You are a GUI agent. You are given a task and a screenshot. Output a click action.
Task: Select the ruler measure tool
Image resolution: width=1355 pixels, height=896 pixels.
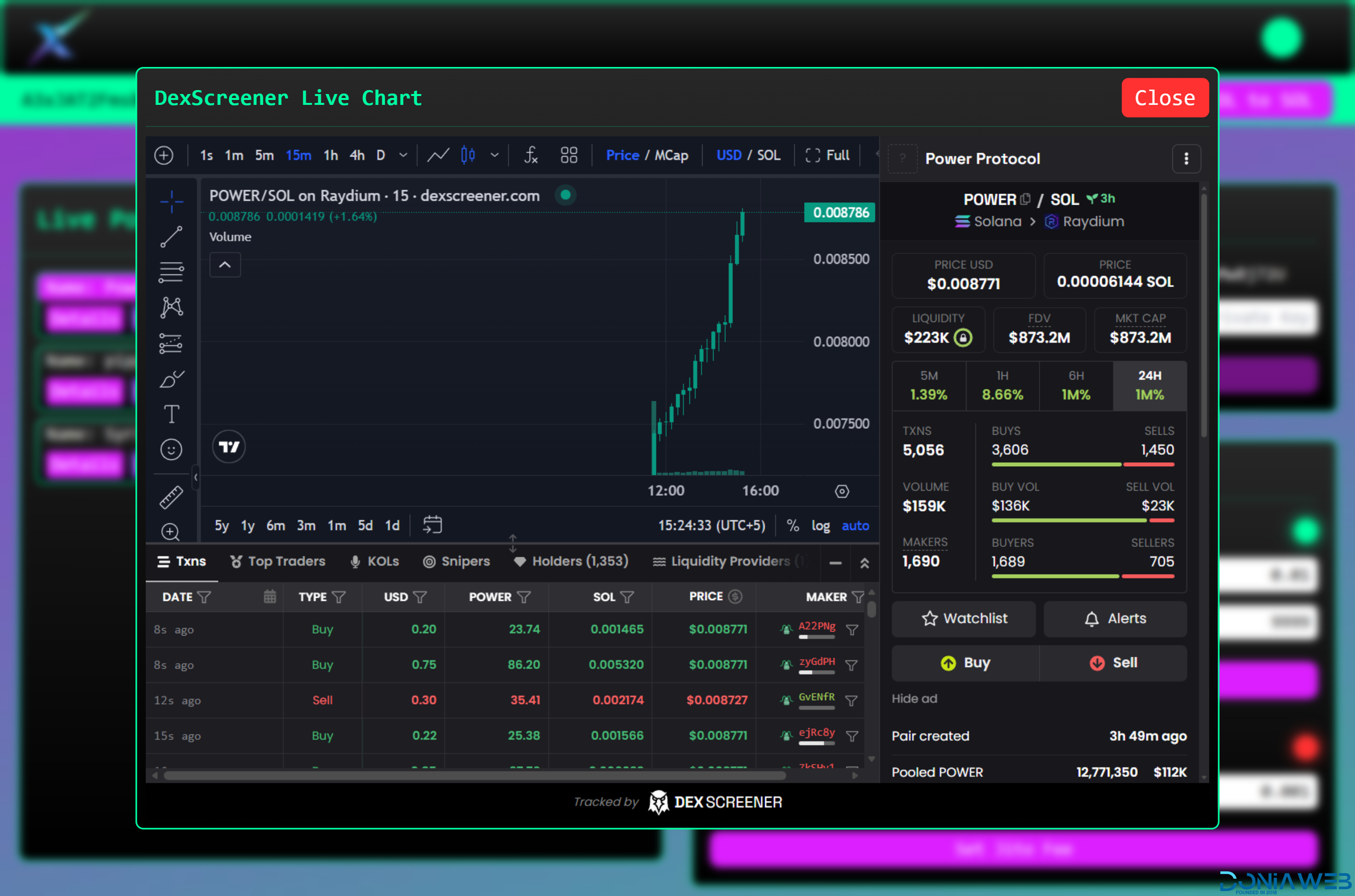171,497
